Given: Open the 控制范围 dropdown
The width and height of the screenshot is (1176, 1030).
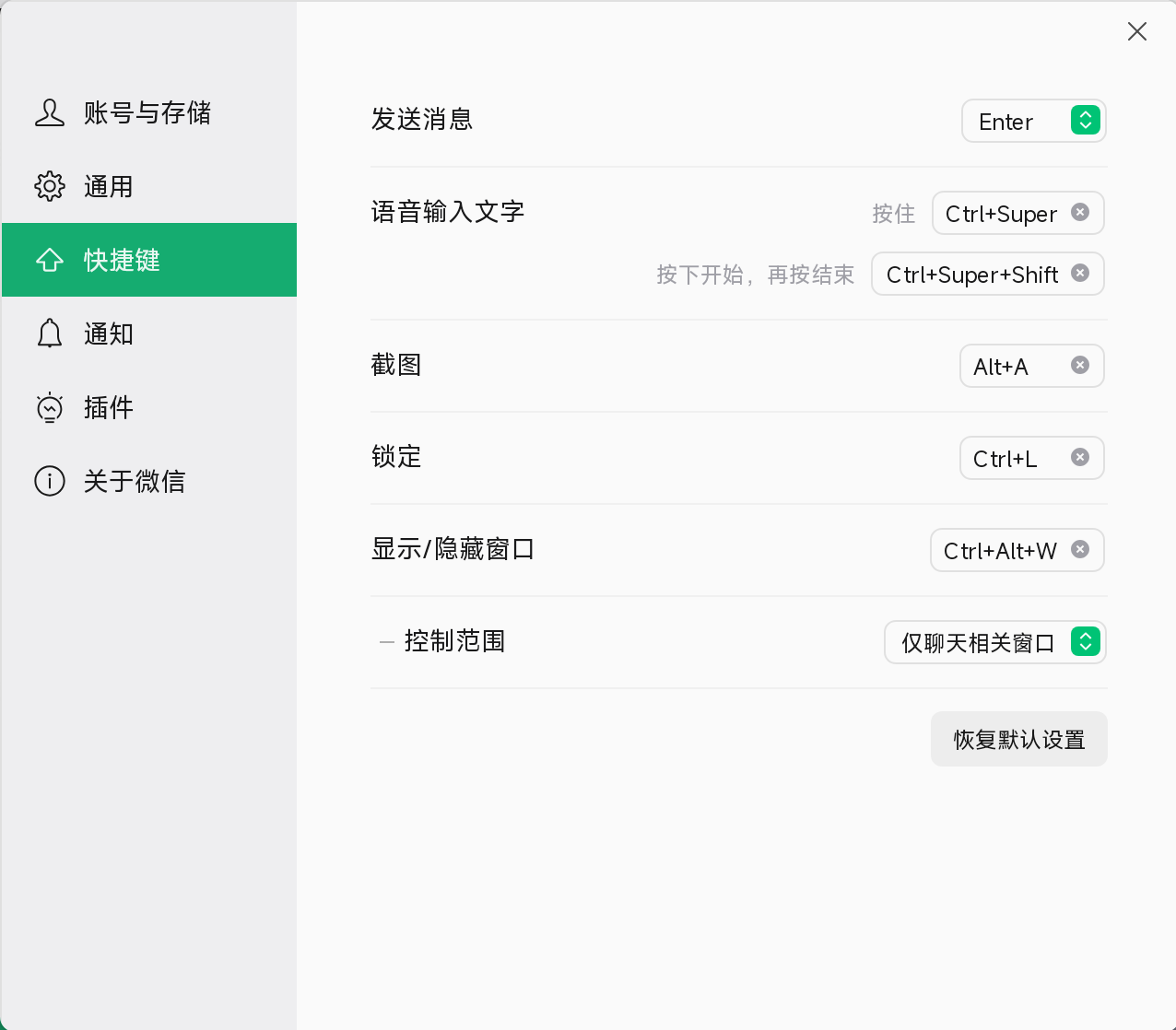Looking at the screenshot, I should (995, 642).
